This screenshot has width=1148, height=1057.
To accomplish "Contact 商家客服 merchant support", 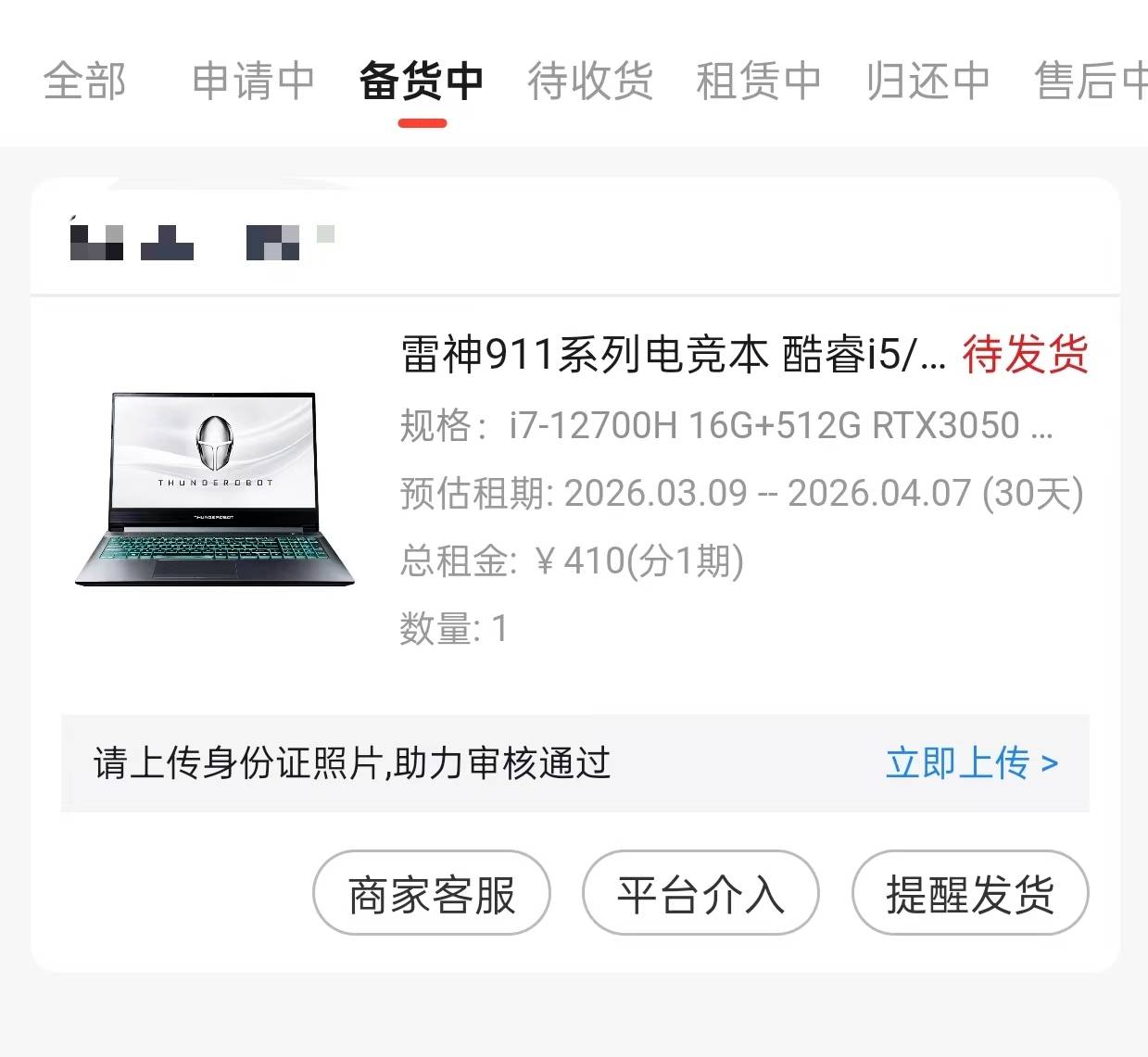I will (x=432, y=893).
